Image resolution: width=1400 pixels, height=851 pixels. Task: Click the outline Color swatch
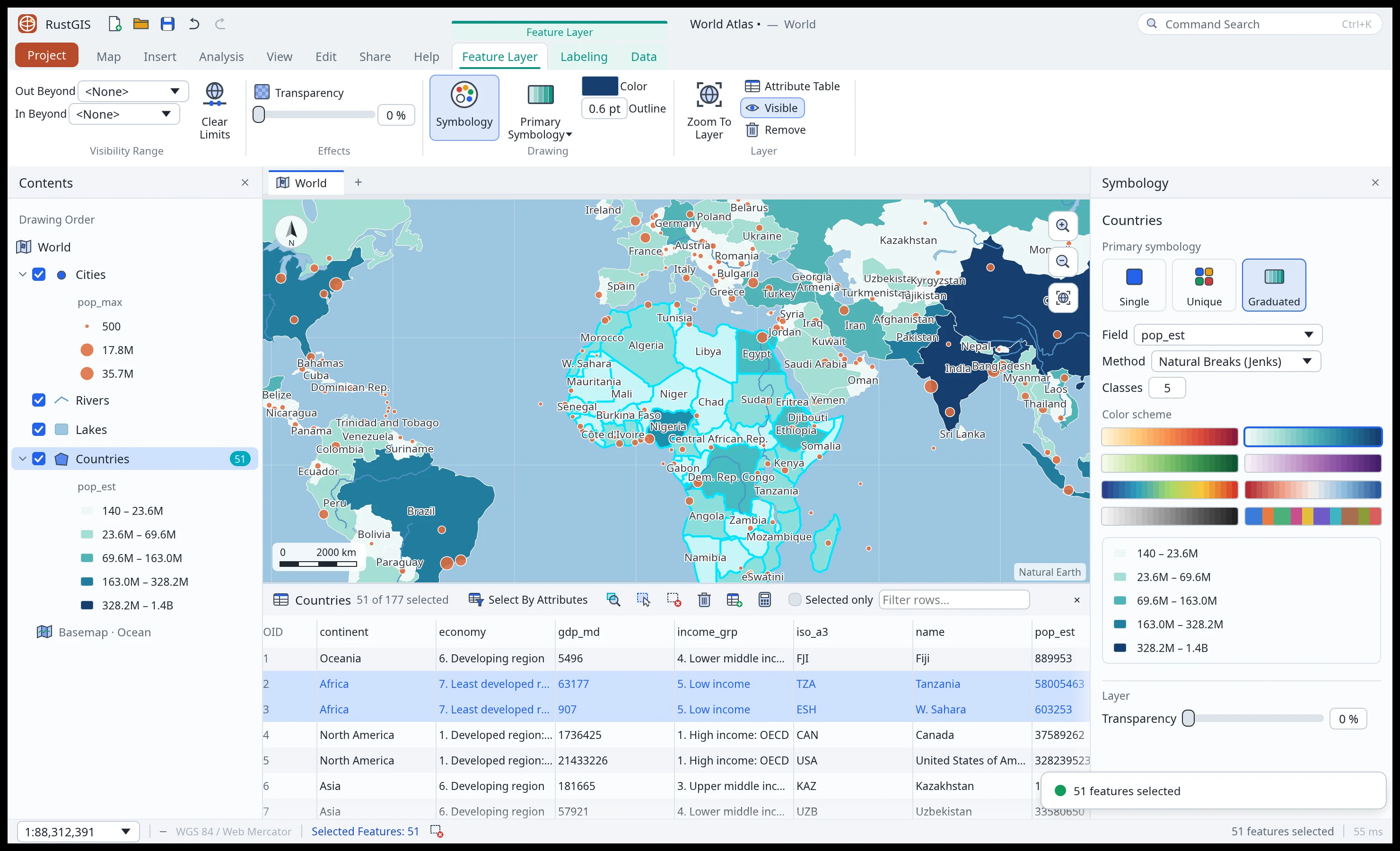[x=600, y=87]
